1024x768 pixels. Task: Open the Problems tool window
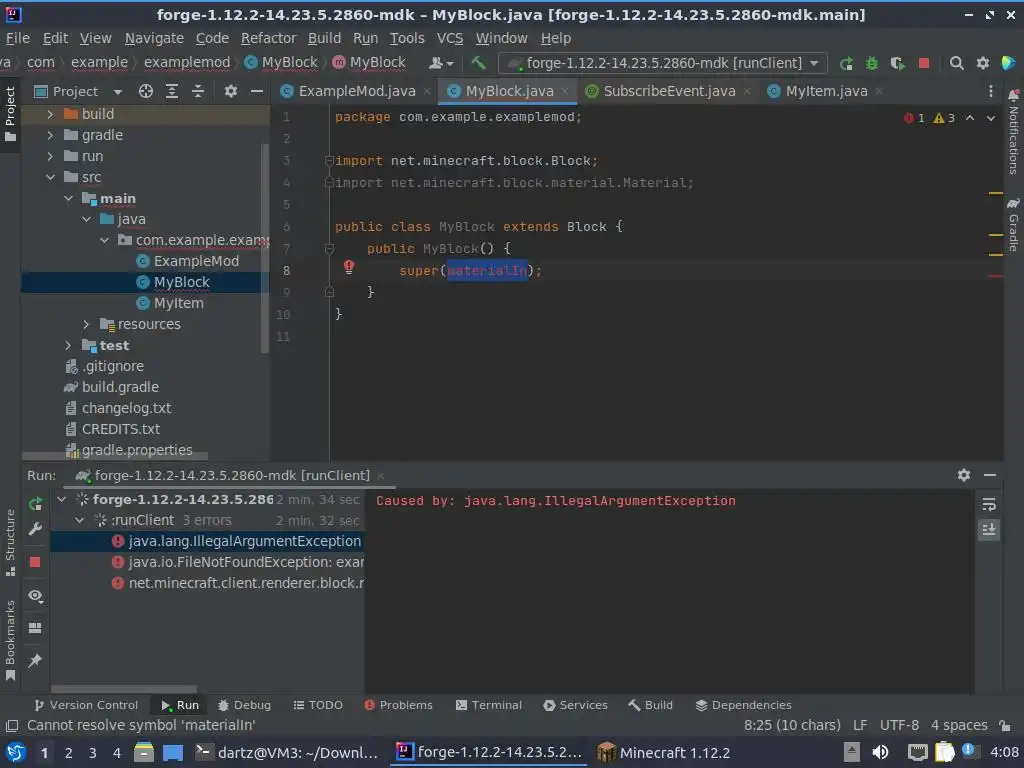pyautogui.click(x=398, y=705)
